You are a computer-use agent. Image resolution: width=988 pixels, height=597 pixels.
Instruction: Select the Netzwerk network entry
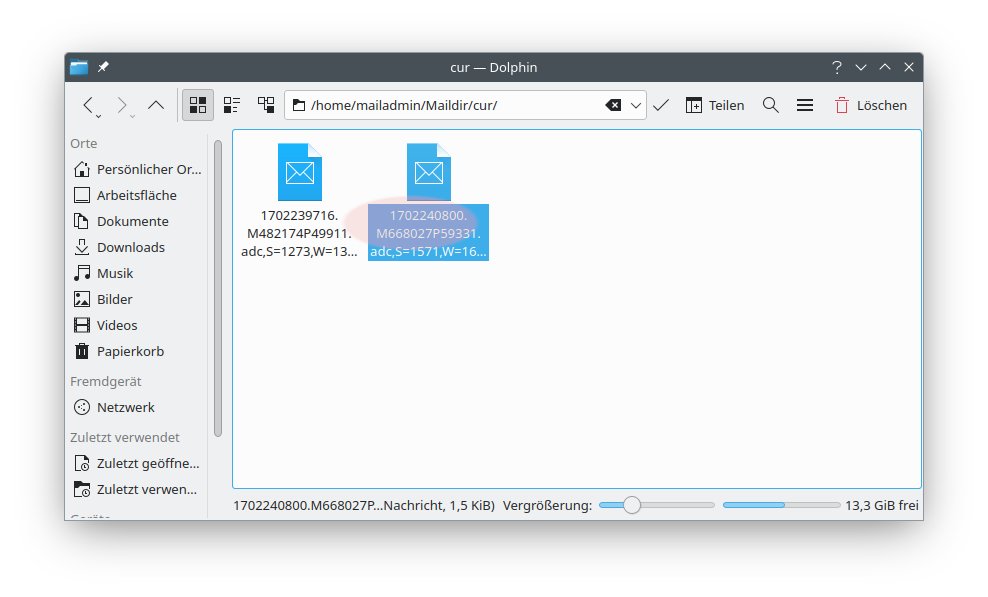(125, 407)
